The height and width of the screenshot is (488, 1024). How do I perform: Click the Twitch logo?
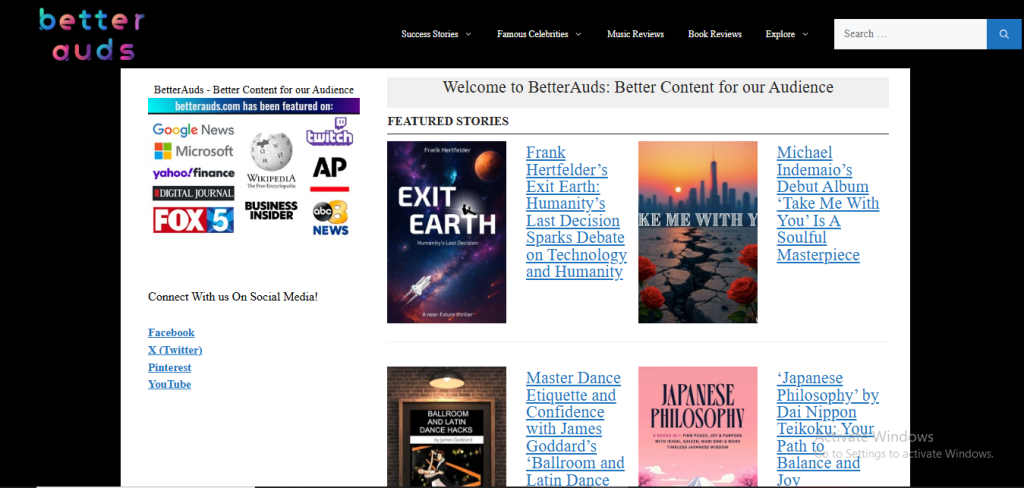pyautogui.click(x=329, y=132)
